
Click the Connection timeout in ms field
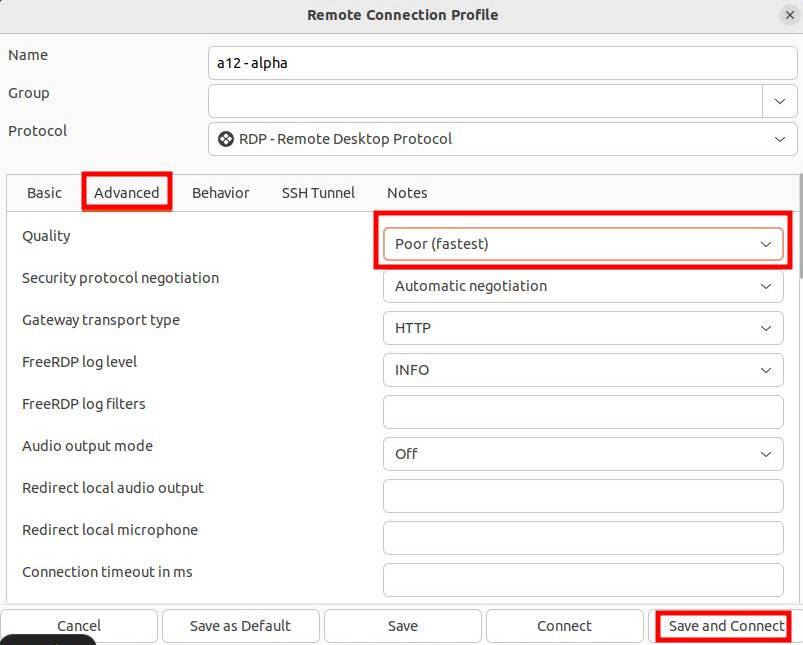coord(582,580)
